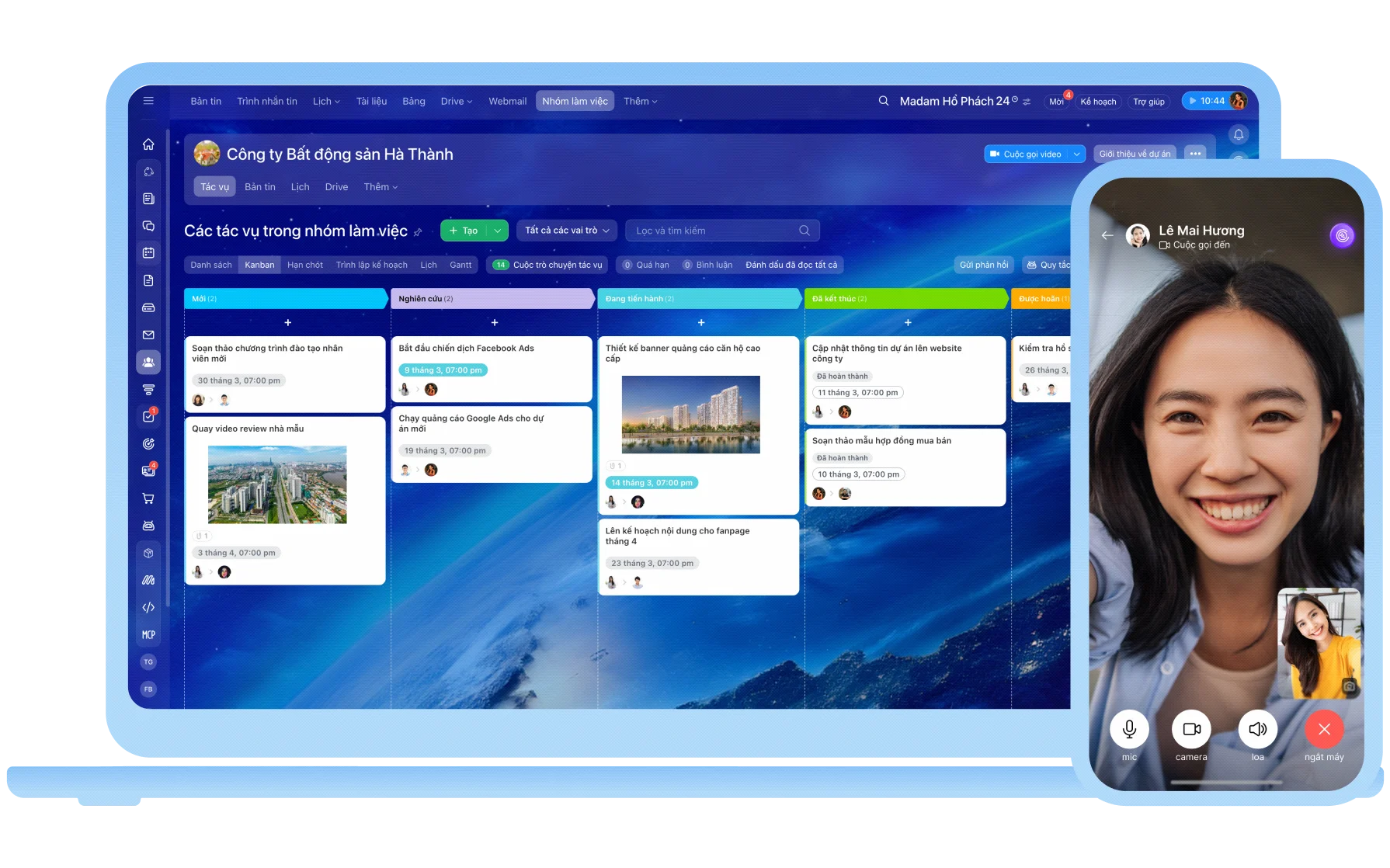This screenshot has width=1390, height=868.
Task: Expand the Thêm dropdown in top menu
Action: click(640, 101)
